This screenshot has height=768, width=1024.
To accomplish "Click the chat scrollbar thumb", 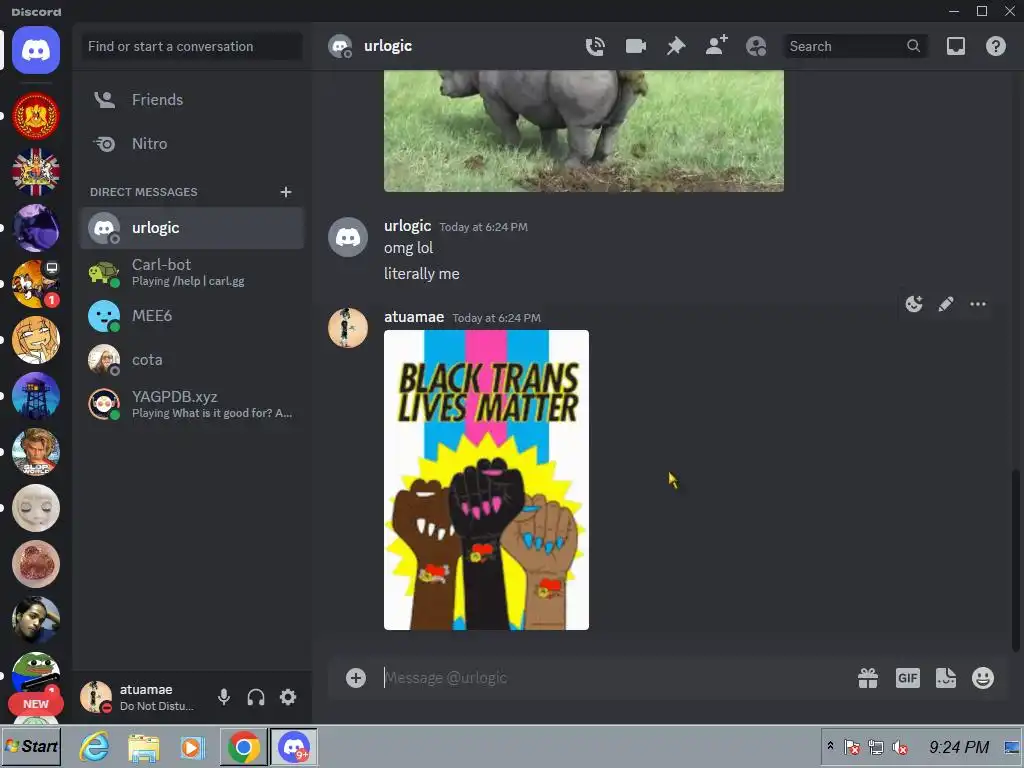I will (1016, 560).
